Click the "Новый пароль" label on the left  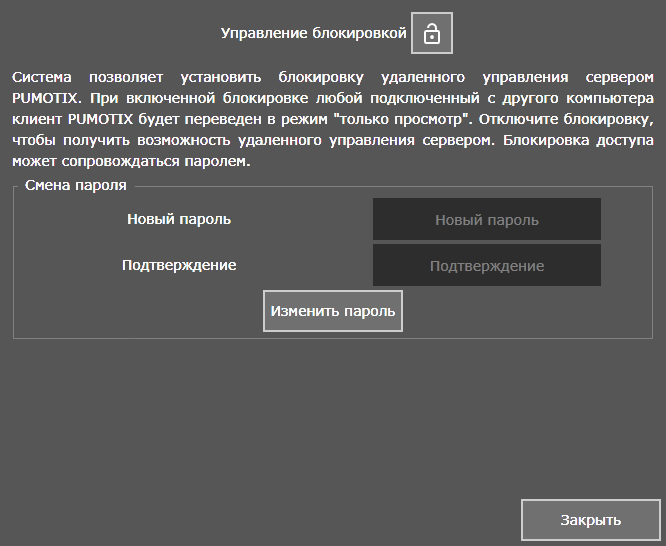click(179, 219)
